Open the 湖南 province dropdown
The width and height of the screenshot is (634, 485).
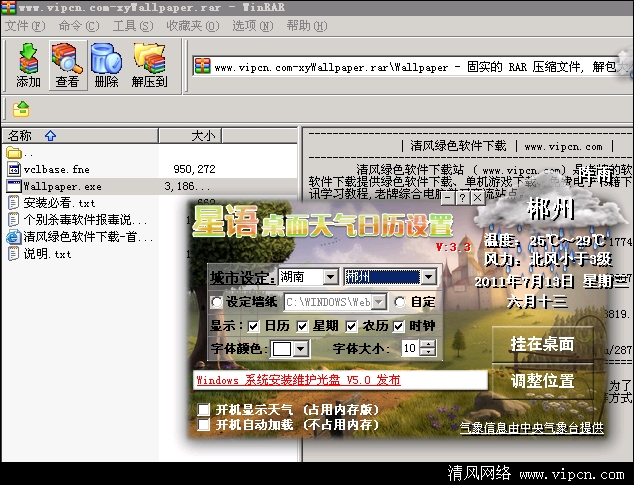coord(330,277)
